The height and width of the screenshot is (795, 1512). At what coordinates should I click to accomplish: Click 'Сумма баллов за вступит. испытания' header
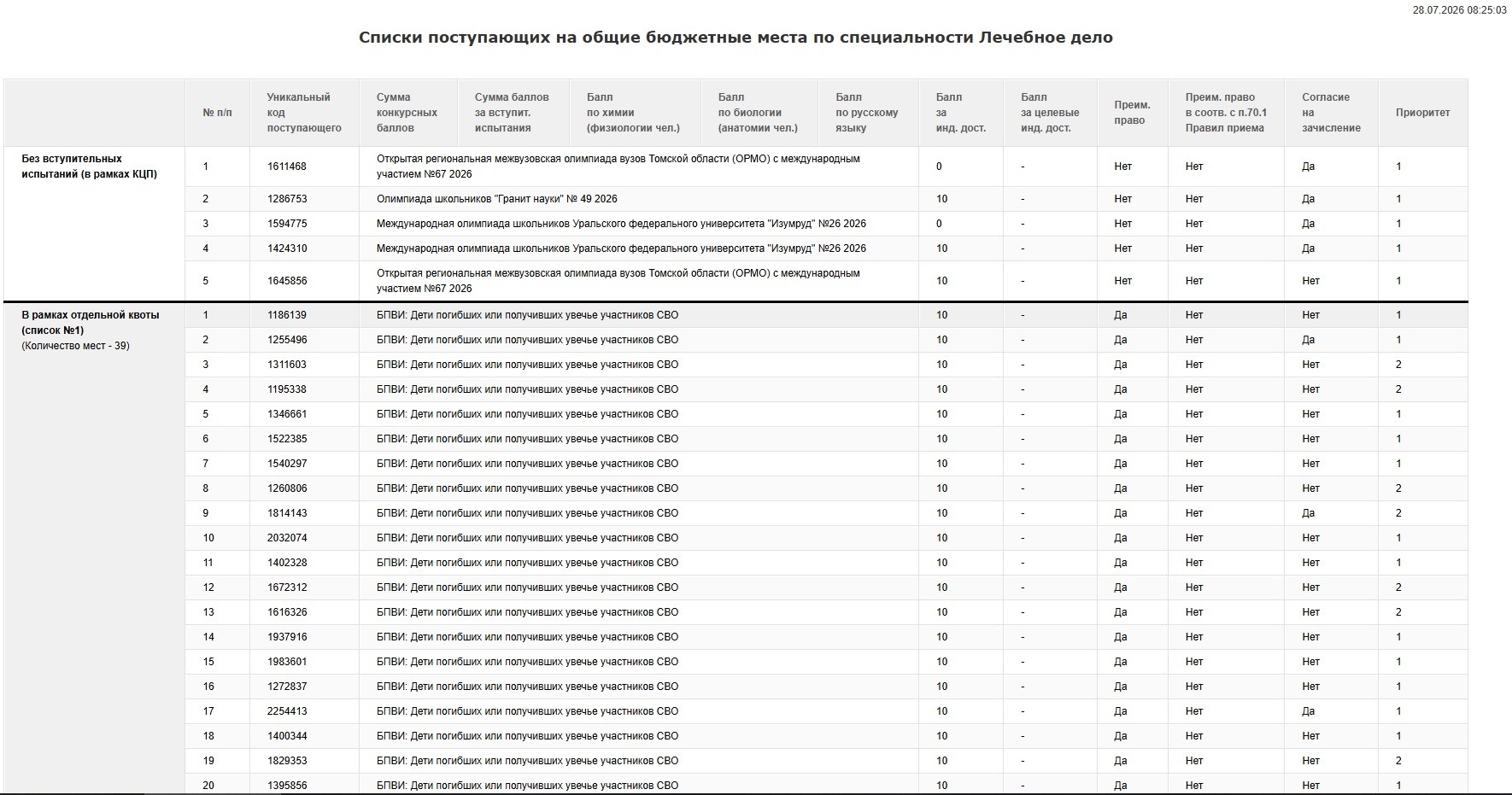[513, 113]
